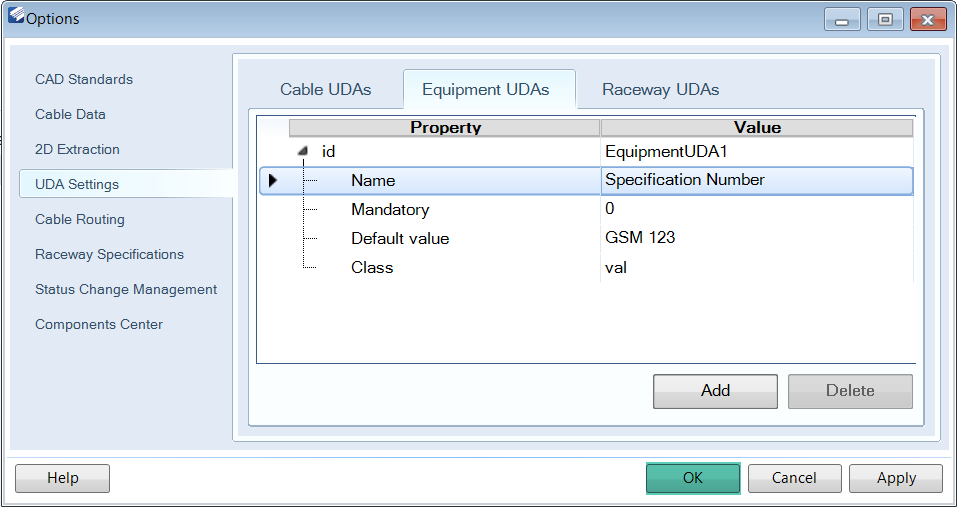Viewport: 957px width, 507px height.
Task: Click the OK button
Action: pos(693,478)
